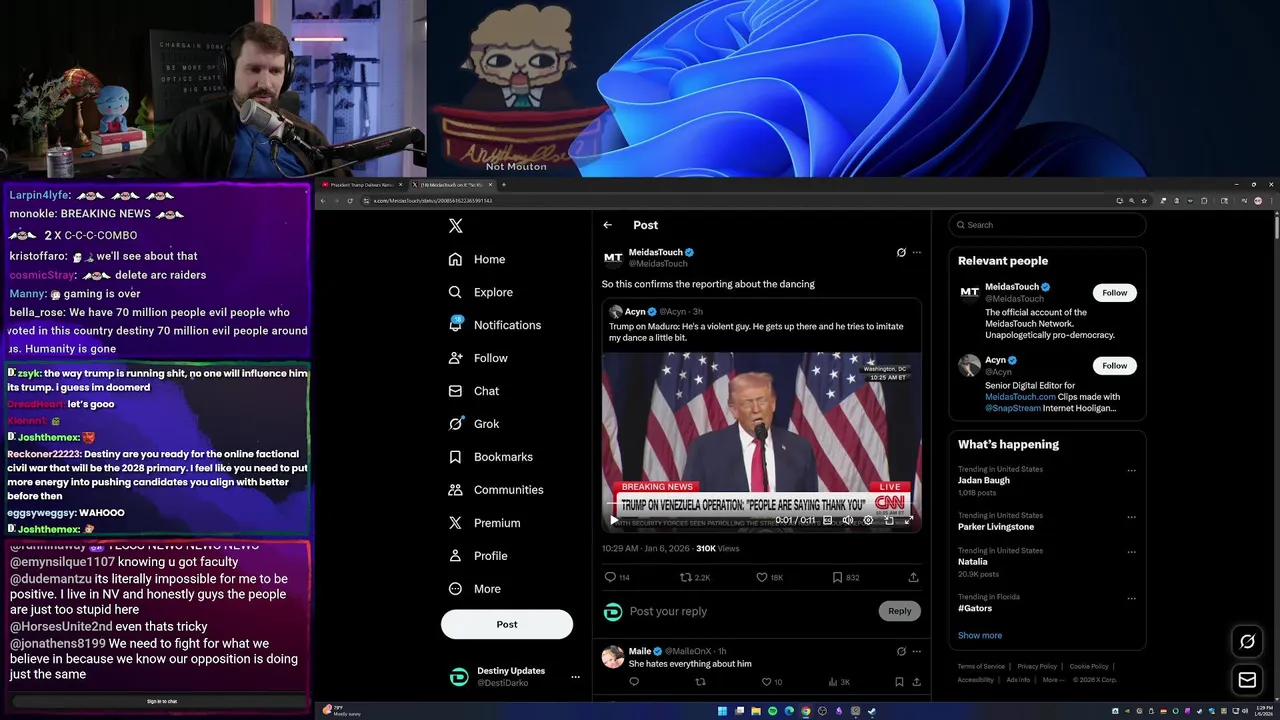Open Home in the X sidebar
Viewport: 1280px width, 720px height.
coord(477,259)
